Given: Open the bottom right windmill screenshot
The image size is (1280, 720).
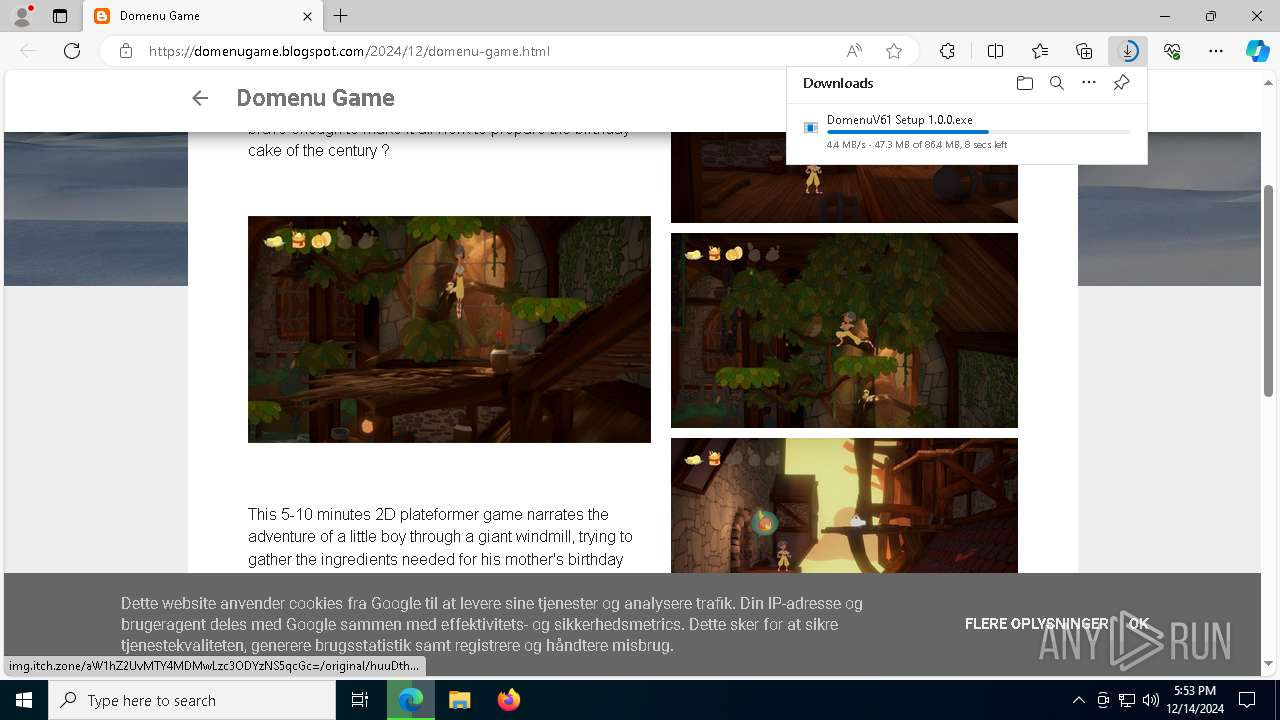Looking at the screenshot, I should (x=844, y=505).
